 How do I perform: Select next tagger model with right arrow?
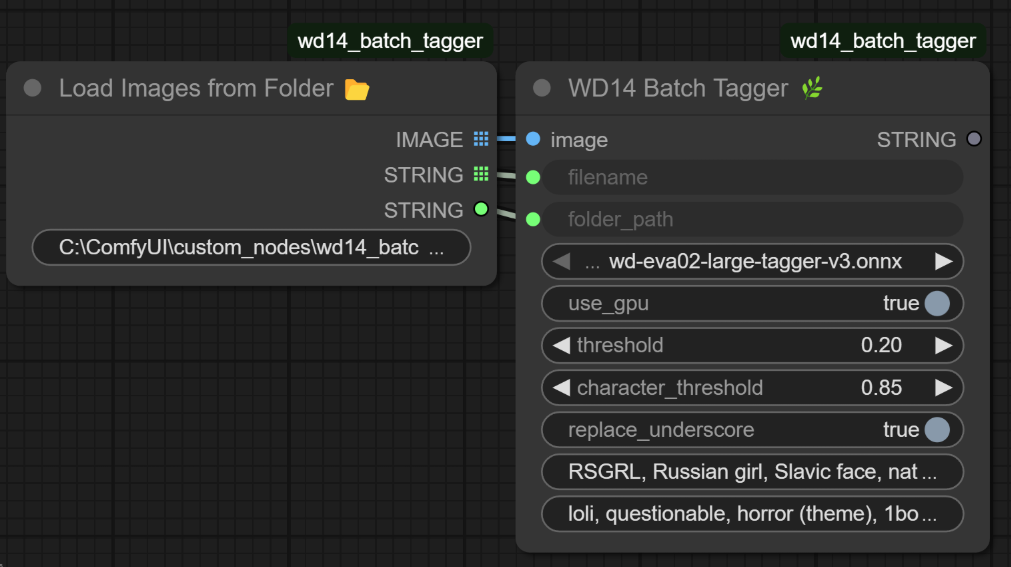point(943,262)
